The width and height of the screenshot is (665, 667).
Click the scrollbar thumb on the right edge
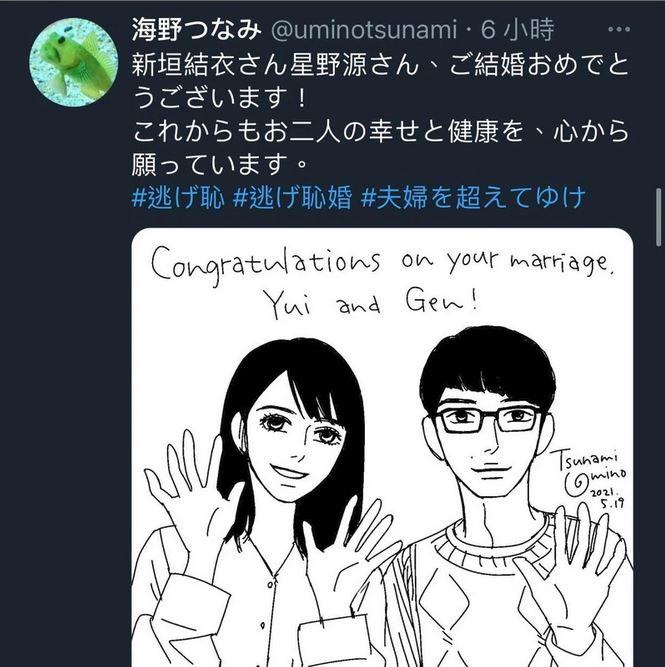tap(659, 217)
